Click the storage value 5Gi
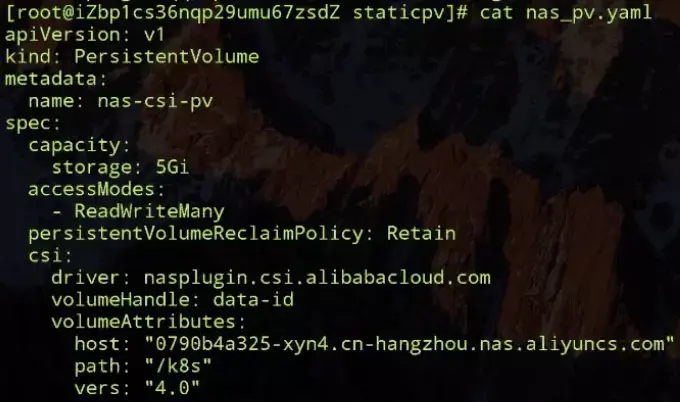 pyautogui.click(x=172, y=167)
